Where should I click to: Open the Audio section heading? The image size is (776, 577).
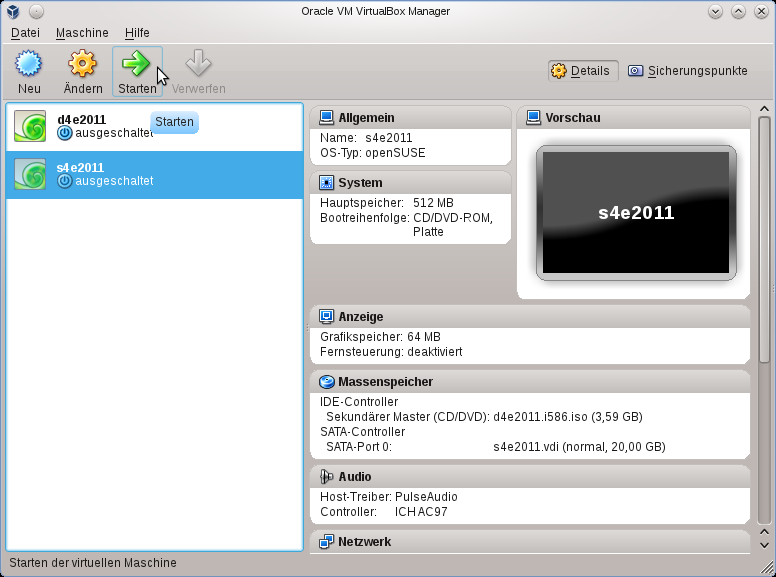(x=355, y=477)
